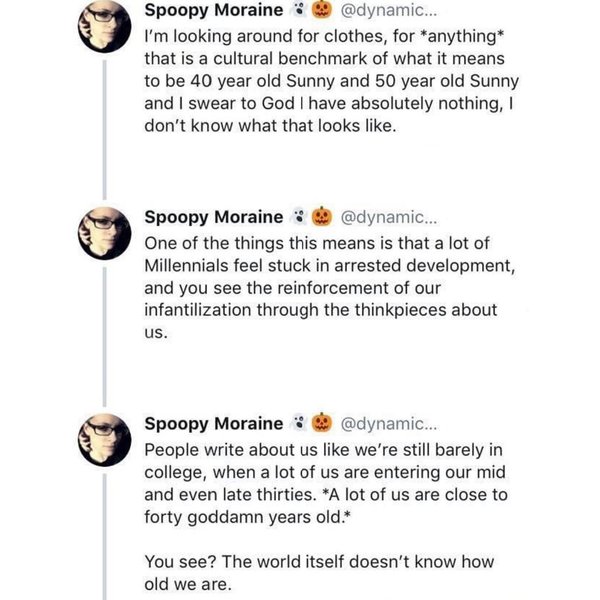Click Spoopy Moraine name on the Millennials tweet
The width and height of the screenshot is (600, 600).
pos(213,216)
